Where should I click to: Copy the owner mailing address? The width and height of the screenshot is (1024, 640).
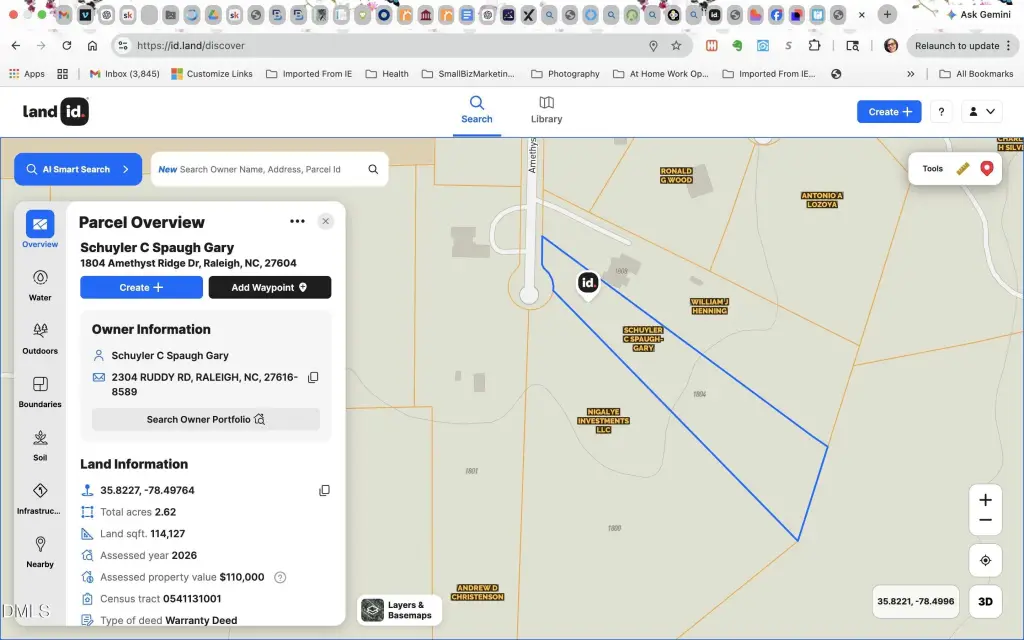pos(313,377)
